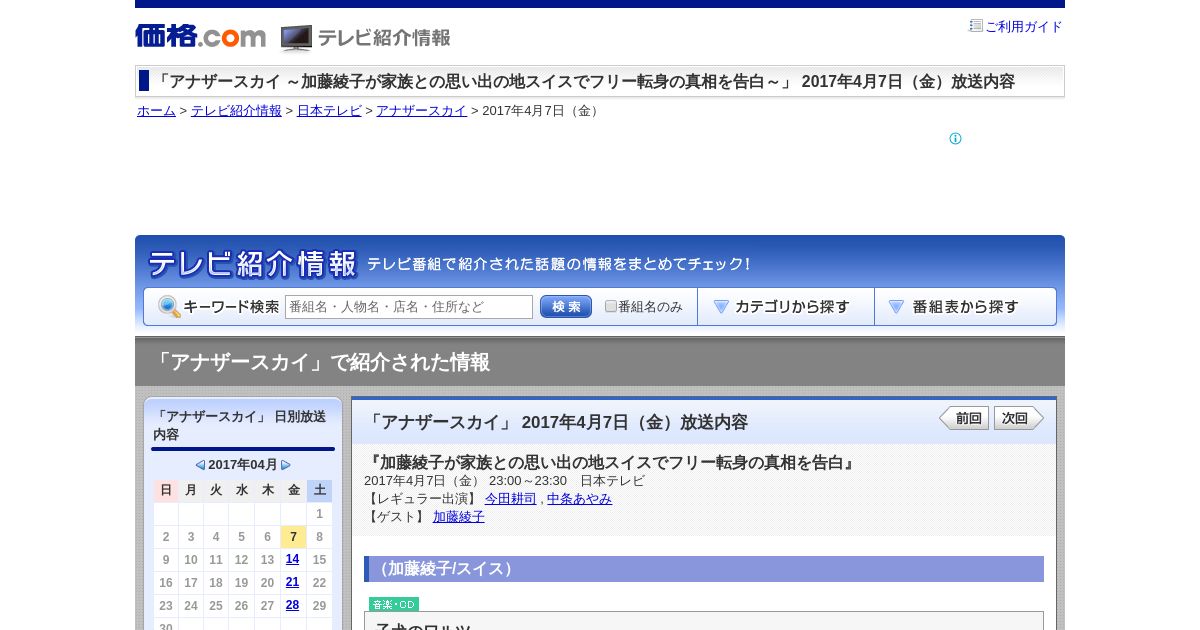The width and height of the screenshot is (1200, 630).
Task: Show previous month in calendar
Action: tap(200, 465)
